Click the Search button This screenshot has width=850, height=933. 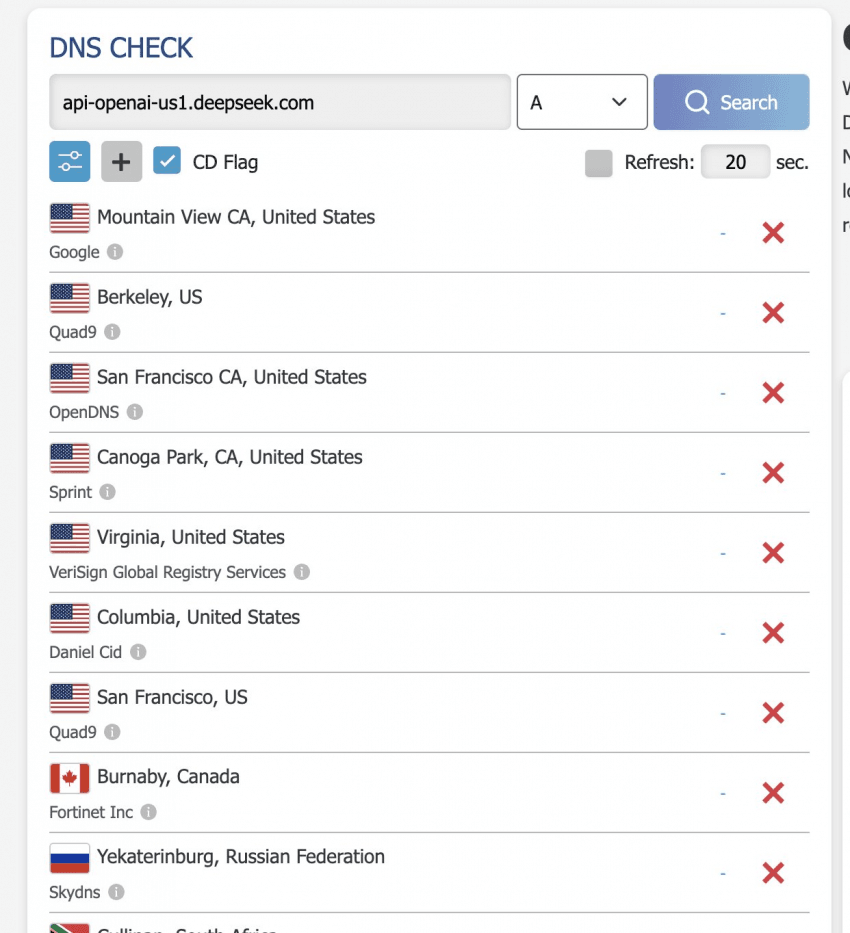coord(731,102)
